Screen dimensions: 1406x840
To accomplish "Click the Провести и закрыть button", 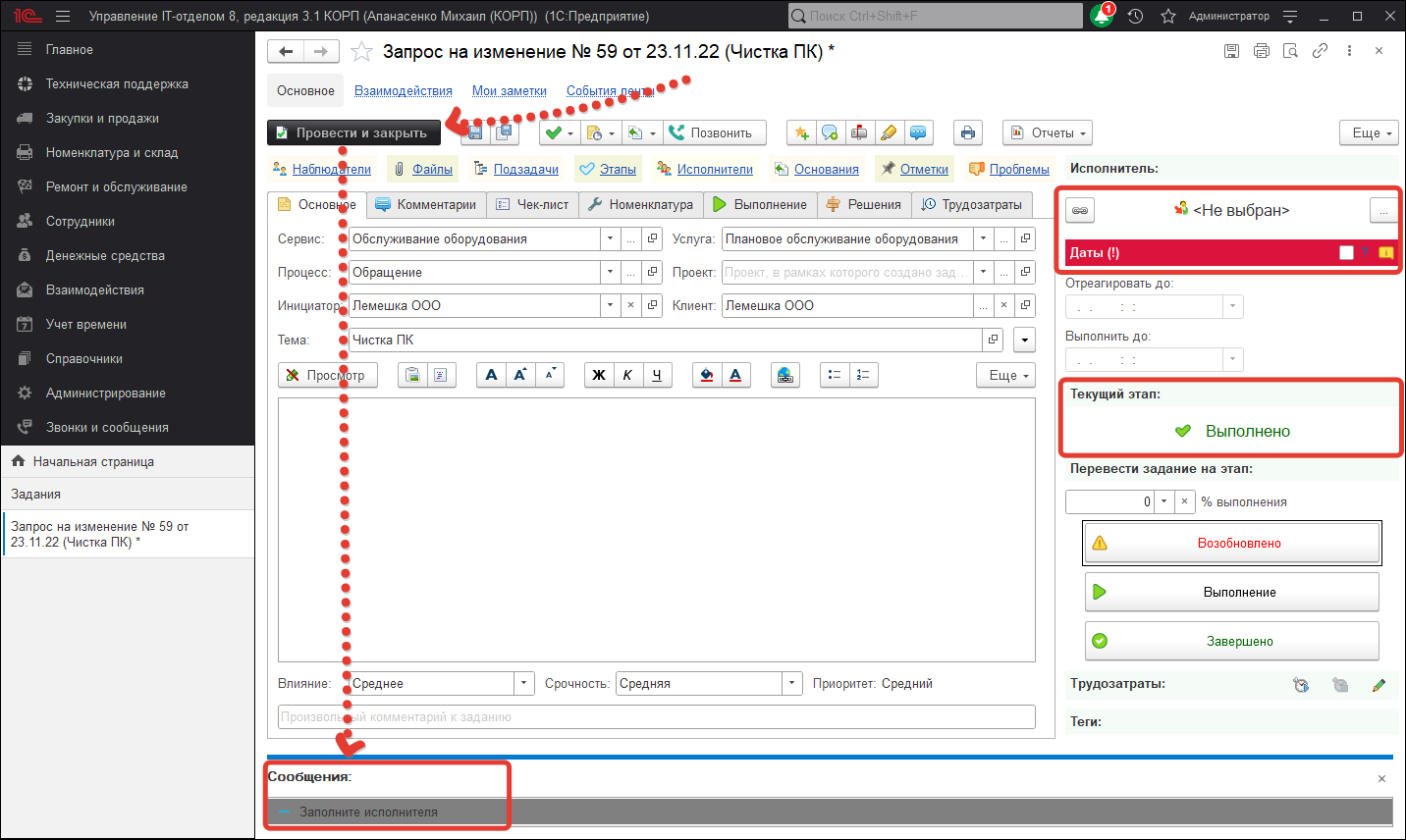I will (353, 132).
